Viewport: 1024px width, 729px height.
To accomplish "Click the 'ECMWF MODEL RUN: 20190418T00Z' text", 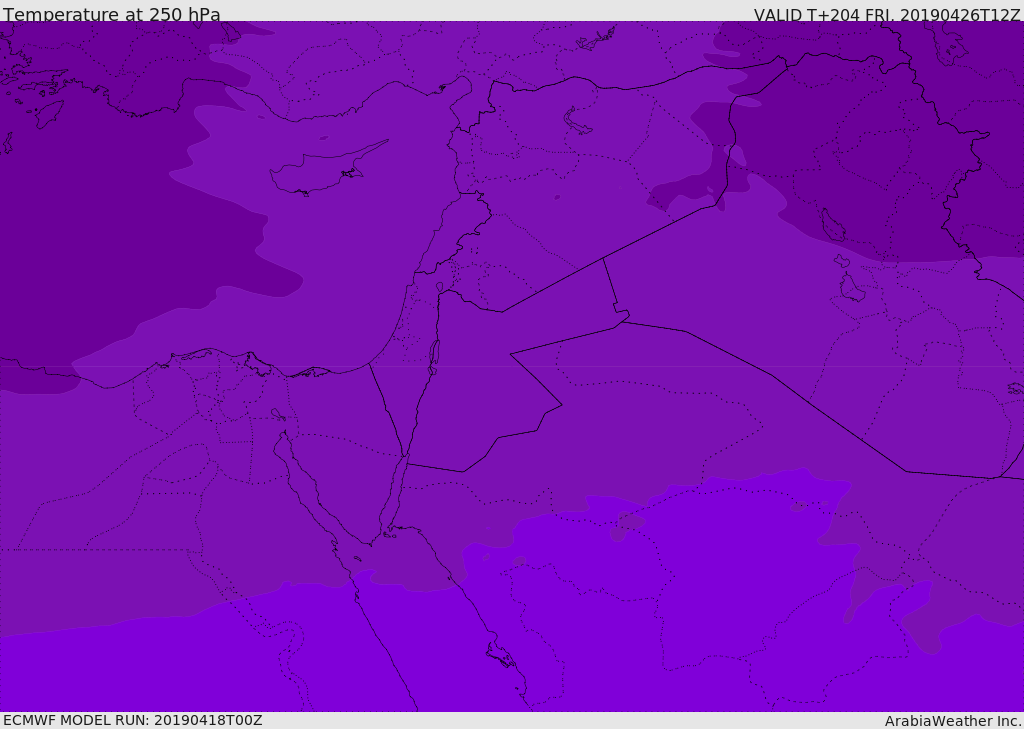I will pyautogui.click(x=133, y=720).
